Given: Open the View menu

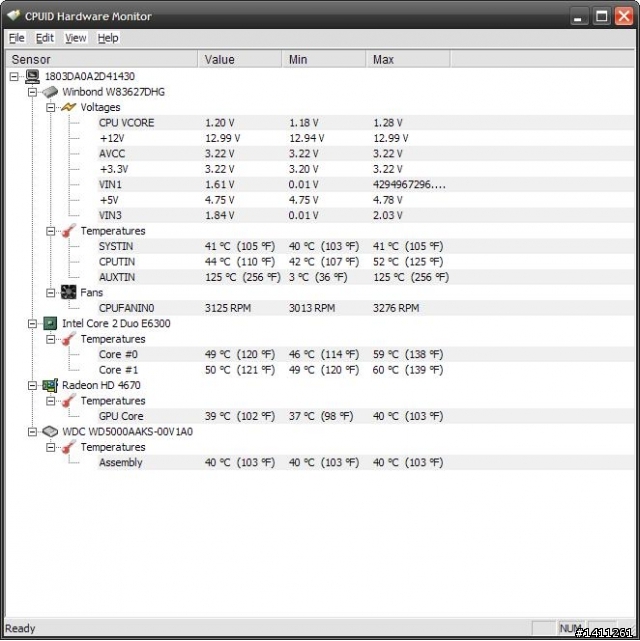Looking at the screenshot, I should point(76,38).
